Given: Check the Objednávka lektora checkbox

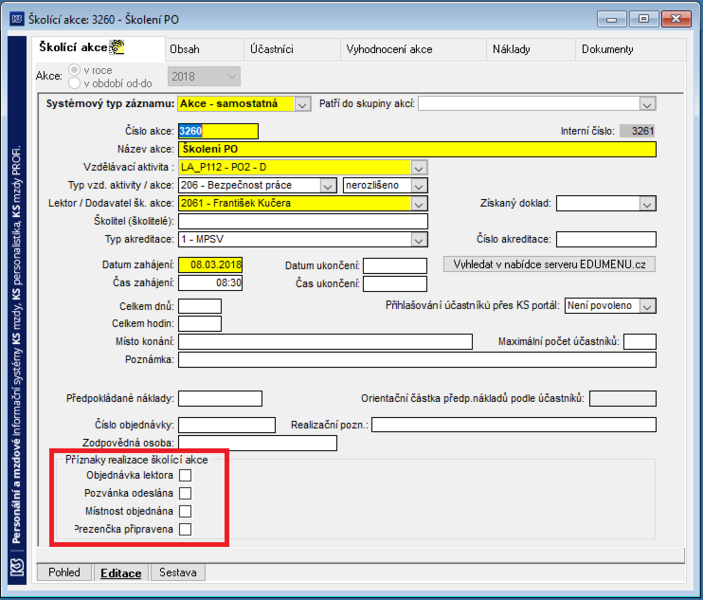Looking at the screenshot, I should click(x=185, y=475).
